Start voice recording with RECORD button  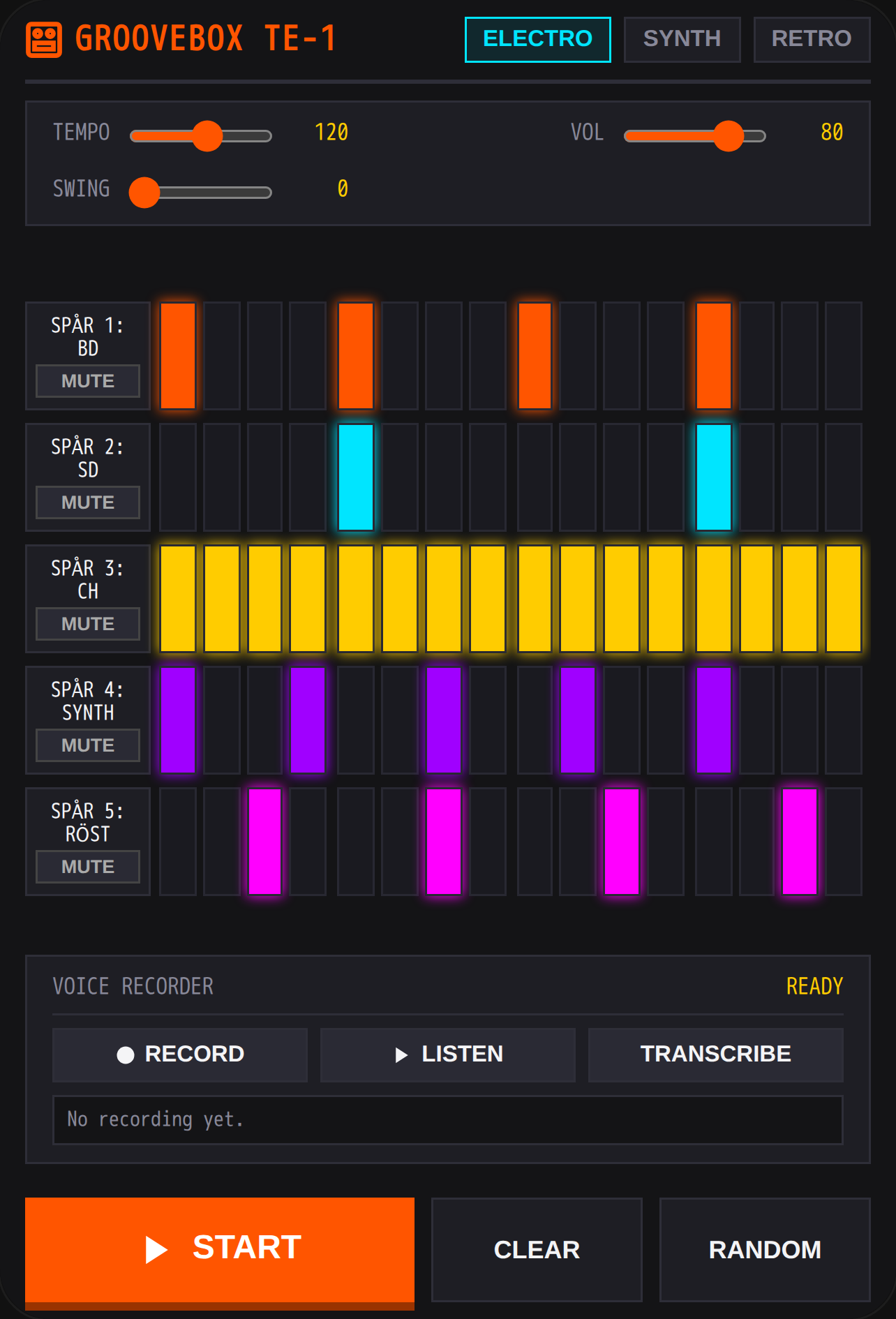(x=180, y=1055)
